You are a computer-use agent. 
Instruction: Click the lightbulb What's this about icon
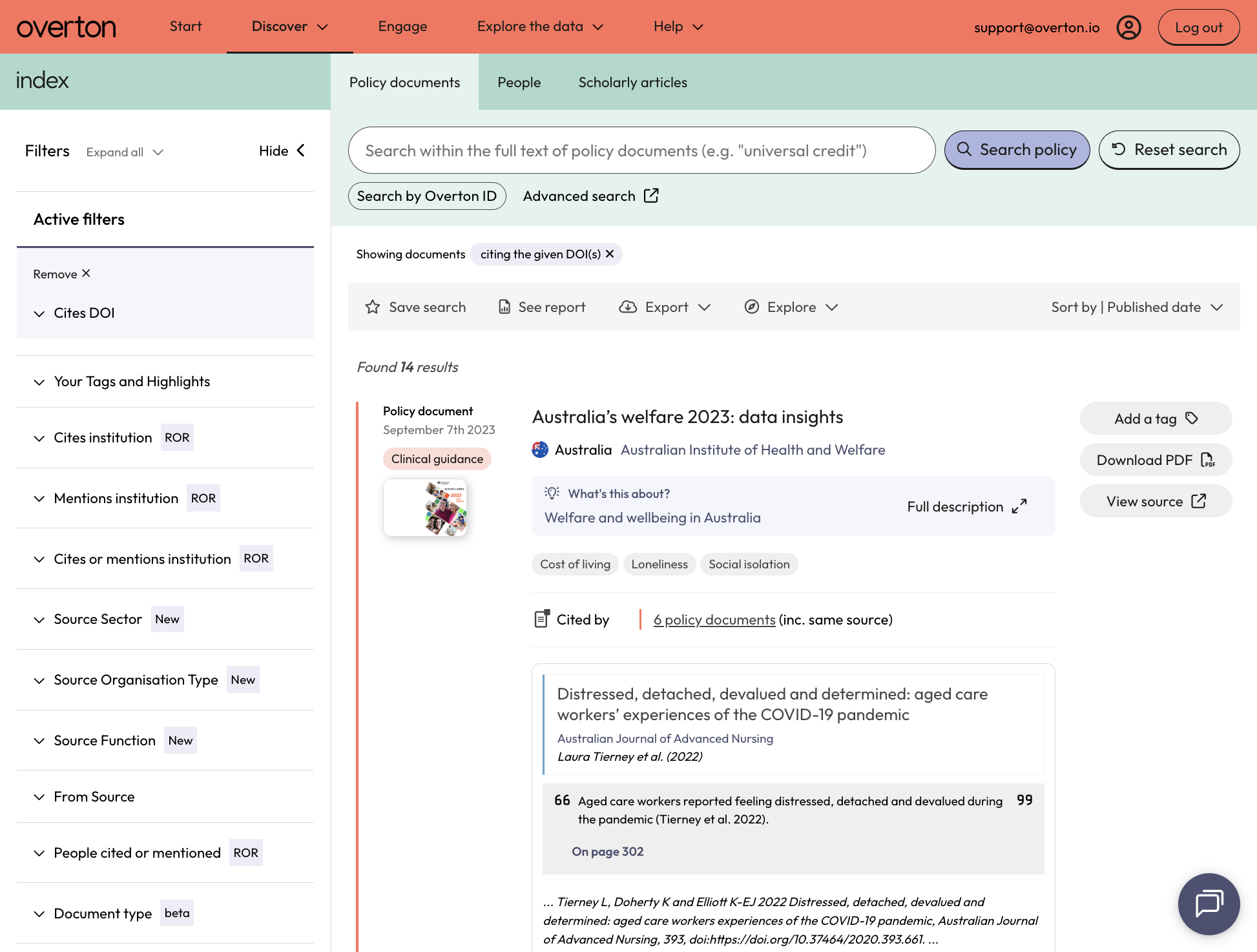(552, 493)
